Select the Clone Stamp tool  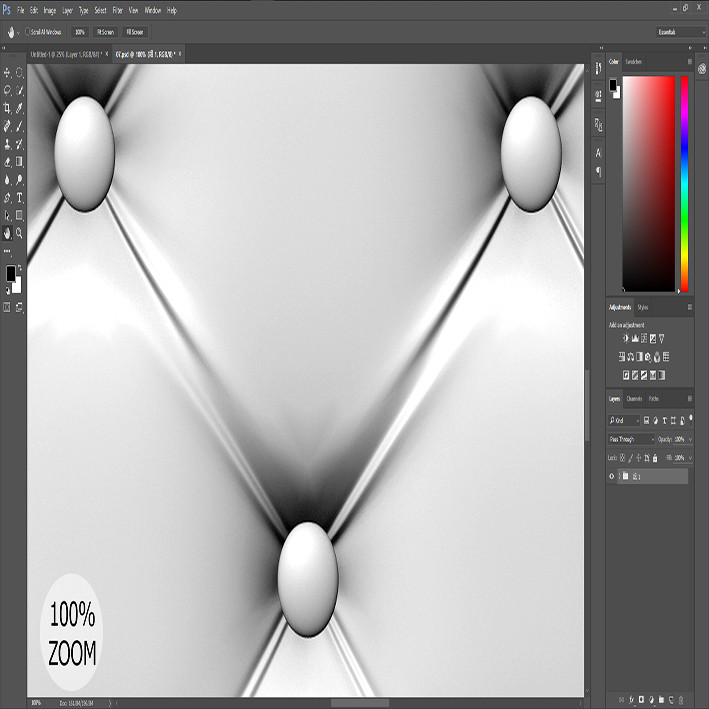pyautogui.click(x=7, y=144)
